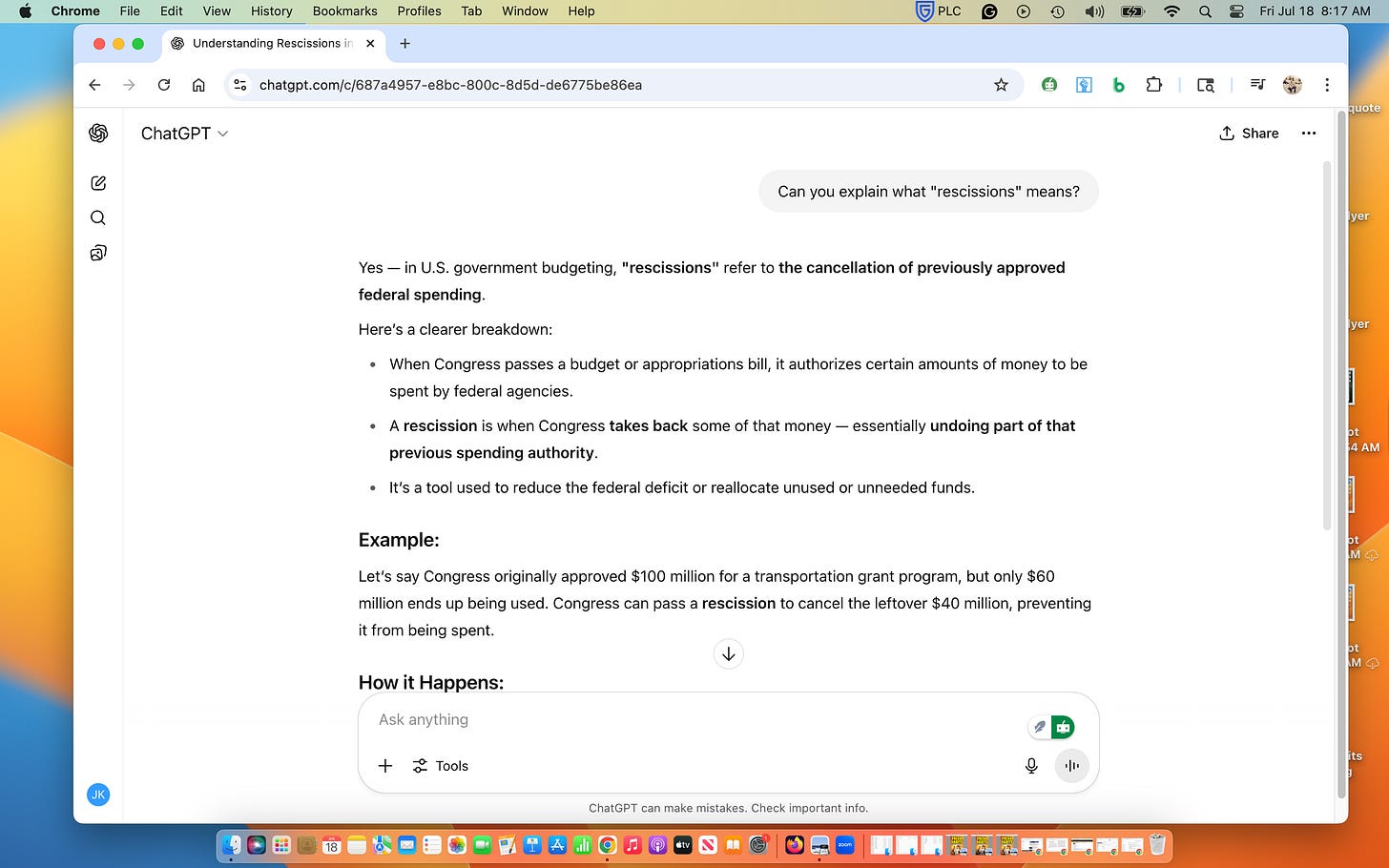Open the JK account avatar

pyautogui.click(x=98, y=795)
